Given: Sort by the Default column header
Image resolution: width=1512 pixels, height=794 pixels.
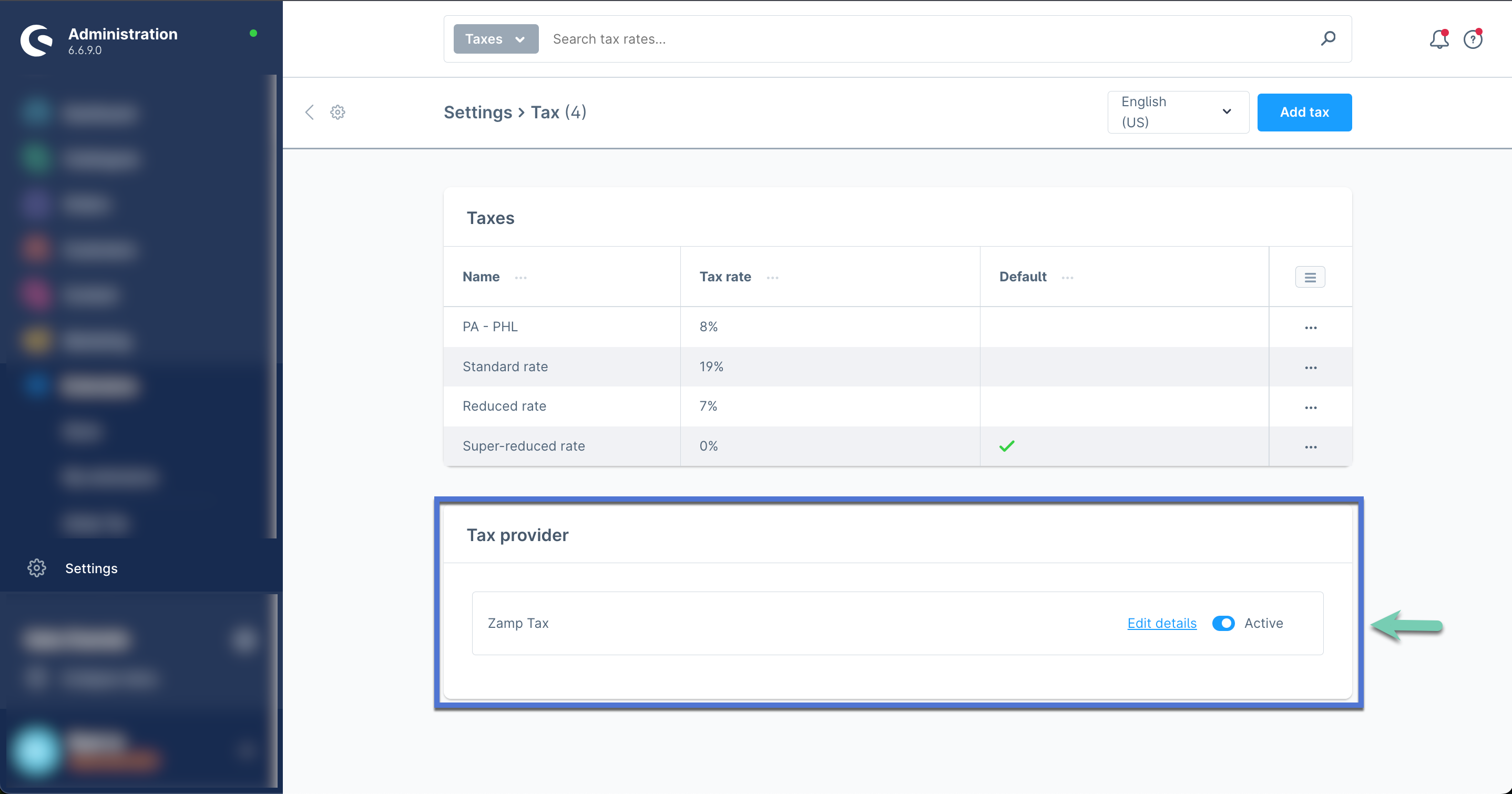Looking at the screenshot, I should (1023, 277).
